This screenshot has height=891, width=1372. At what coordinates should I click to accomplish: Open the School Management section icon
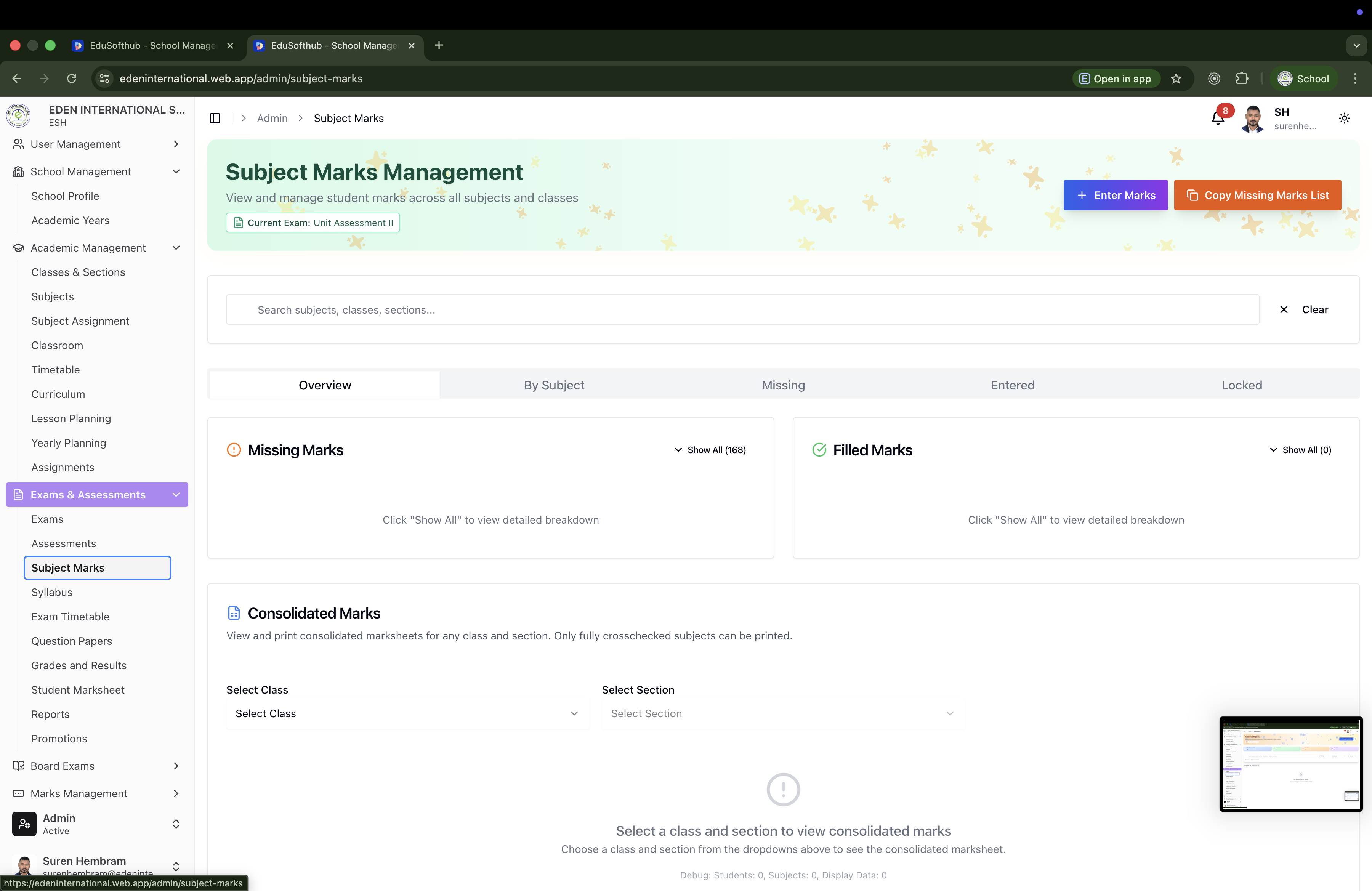coord(18,171)
